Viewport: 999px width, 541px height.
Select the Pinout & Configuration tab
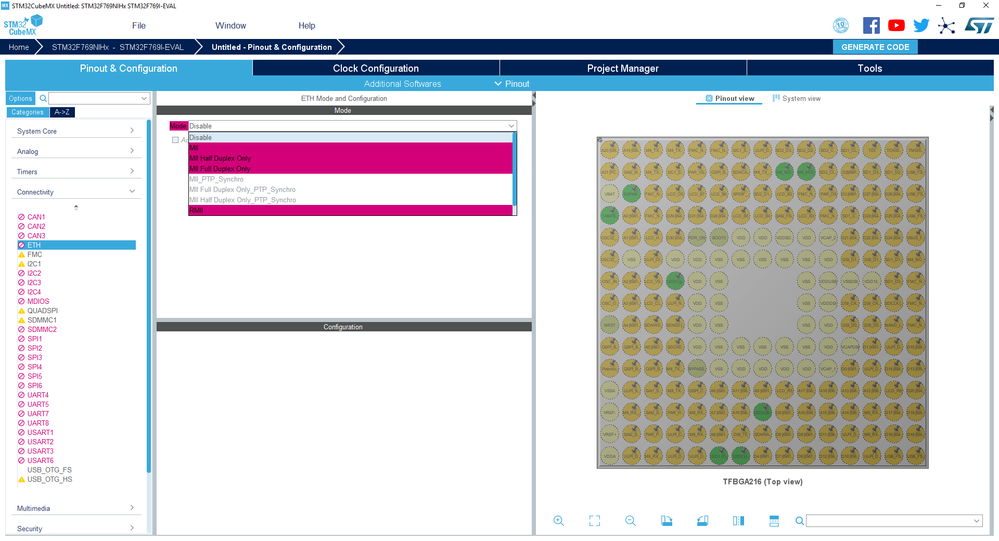pyautogui.click(x=129, y=68)
